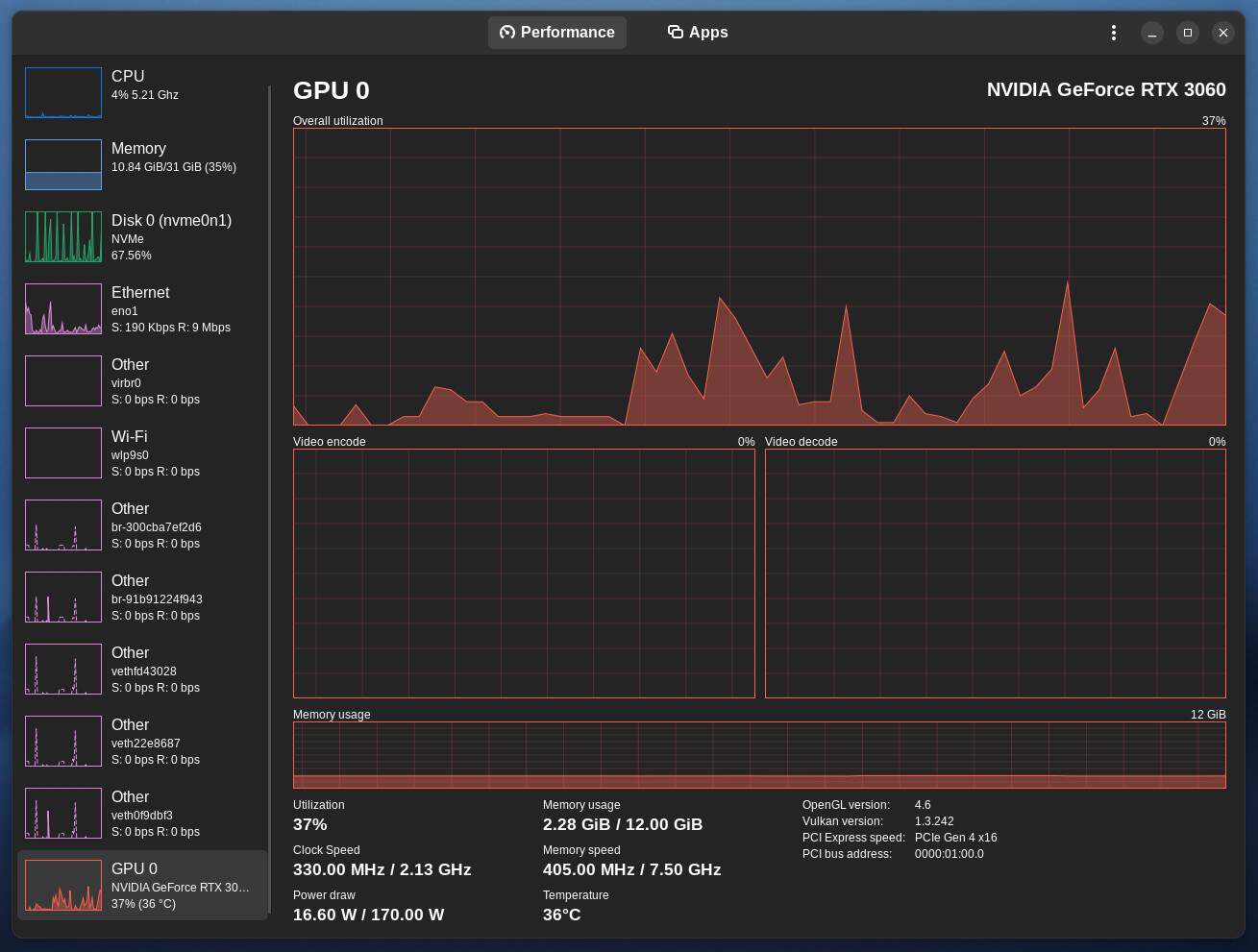The width and height of the screenshot is (1258, 952).
Task: Open the three-dot application menu
Action: [x=1113, y=32]
